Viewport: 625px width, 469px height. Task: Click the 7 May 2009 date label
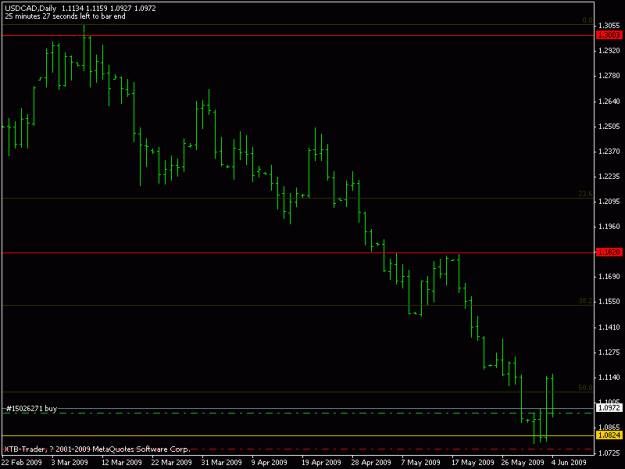tap(421, 462)
